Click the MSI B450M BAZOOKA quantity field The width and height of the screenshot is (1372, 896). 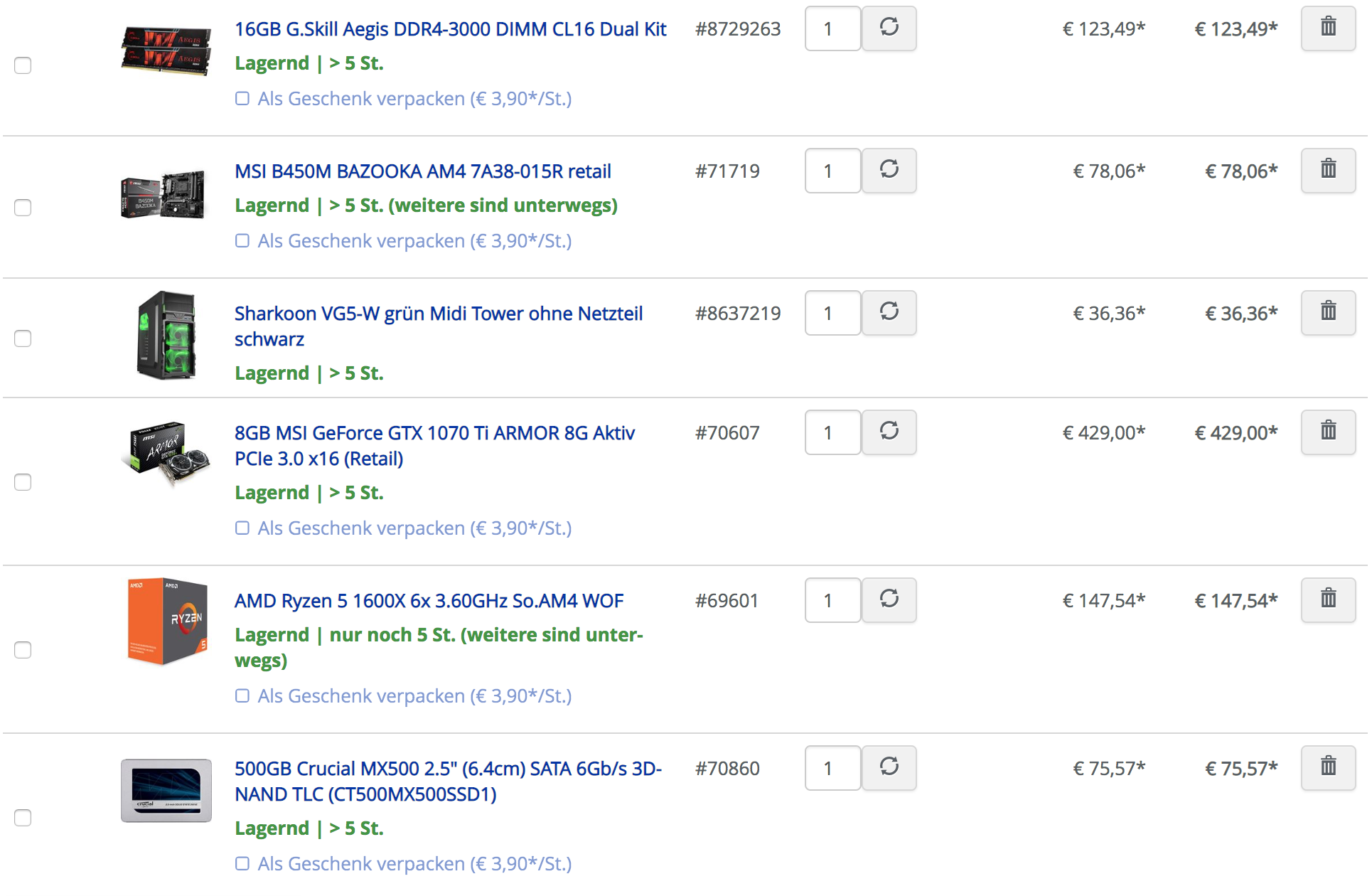[832, 171]
